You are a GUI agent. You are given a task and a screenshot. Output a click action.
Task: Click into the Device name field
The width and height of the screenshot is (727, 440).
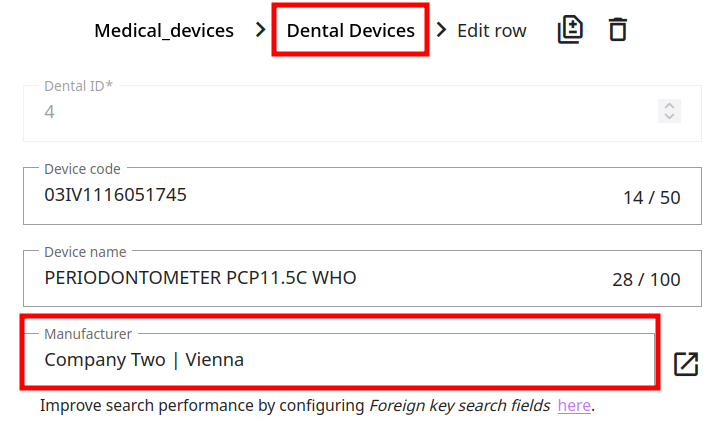click(x=320, y=278)
